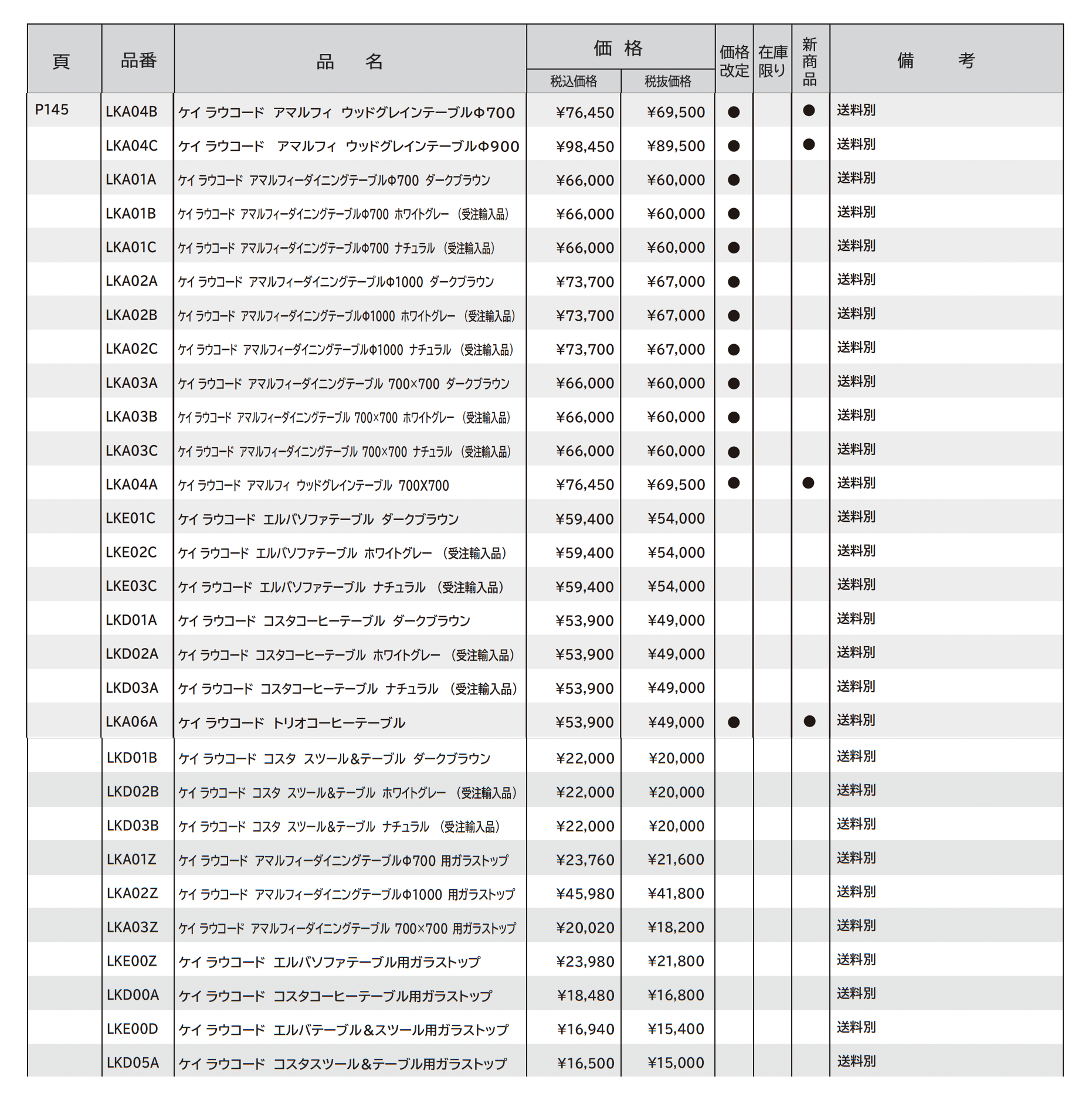
Task: Click the 価格改定 dot in the LKA01A row
Action: (x=733, y=180)
